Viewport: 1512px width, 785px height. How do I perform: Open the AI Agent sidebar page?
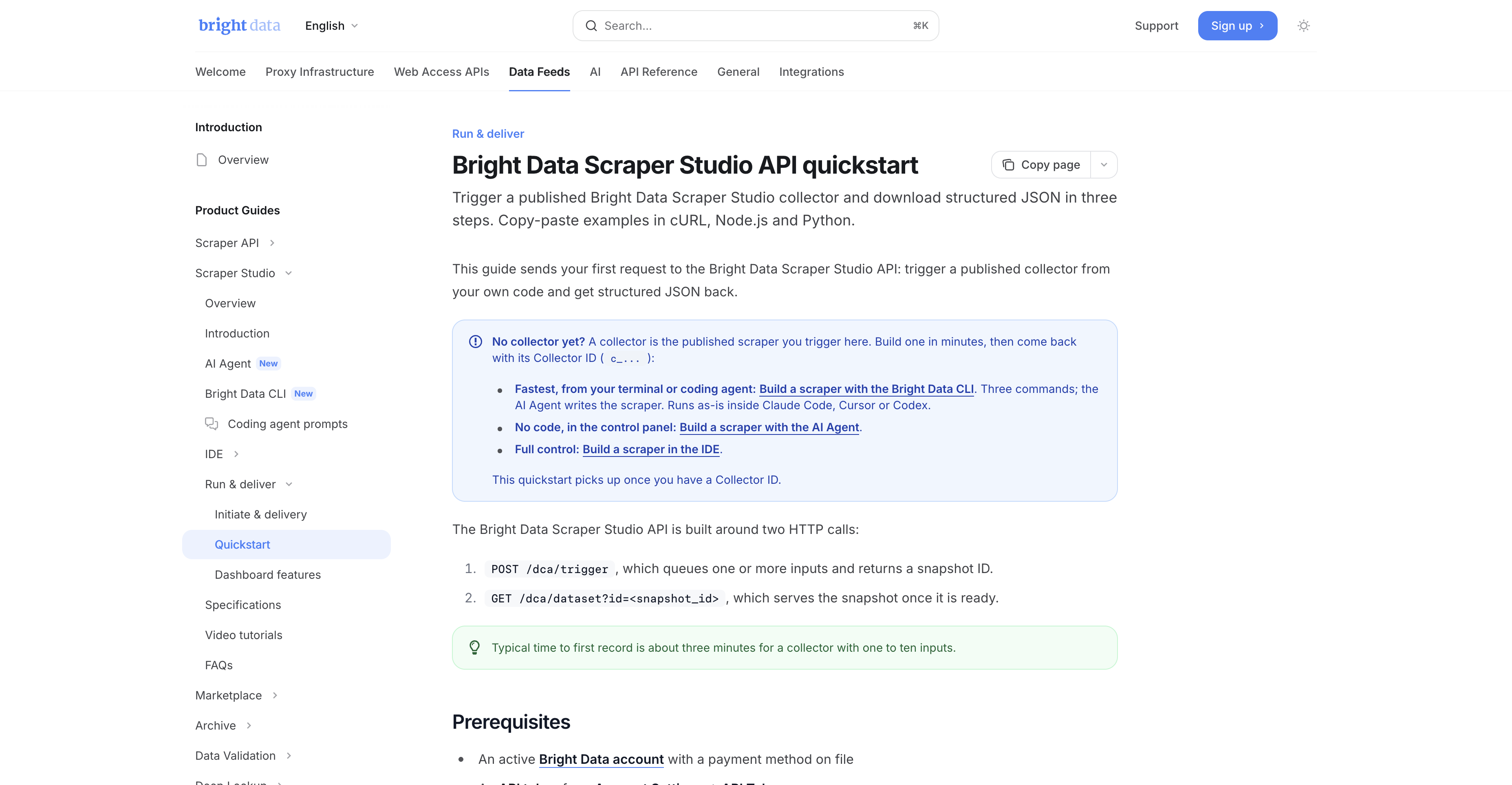[228, 364]
